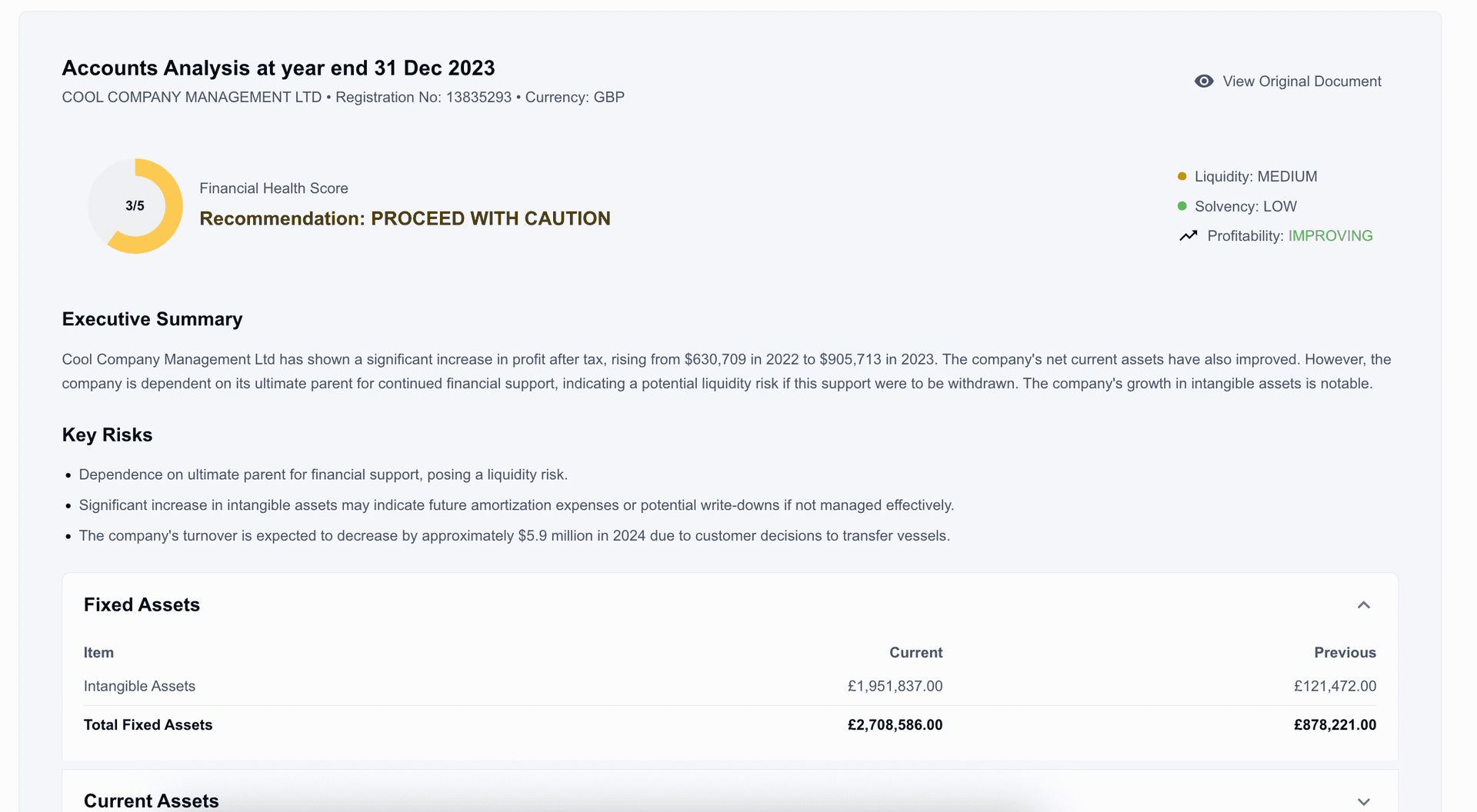
Task: Click the Item column header
Action: tap(98, 653)
